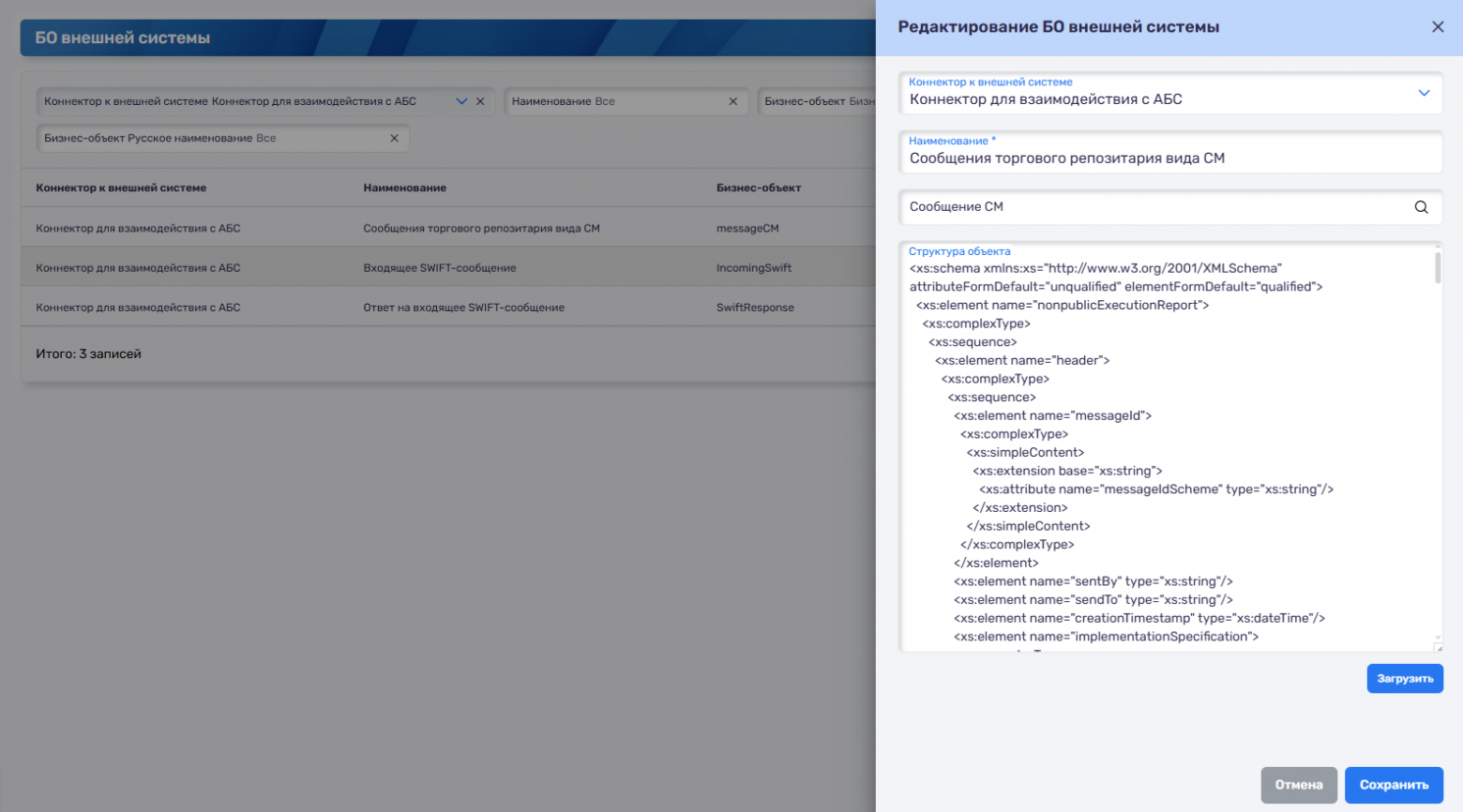Click the Сообщение СМ lookup field

1154,207
